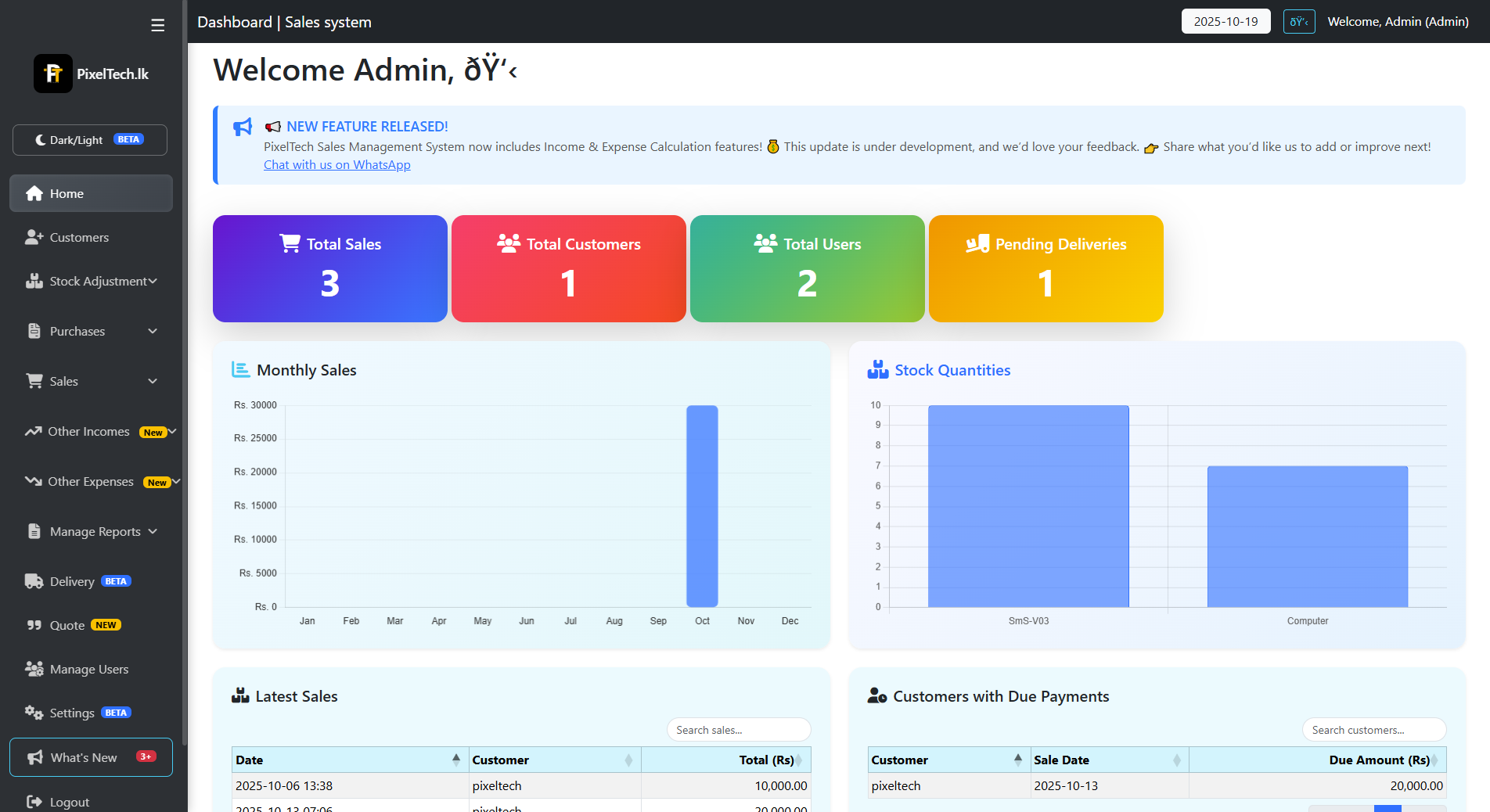Open the What's New button
This screenshot has height=812, width=1490.
pyautogui.click(x=91, y=757)
